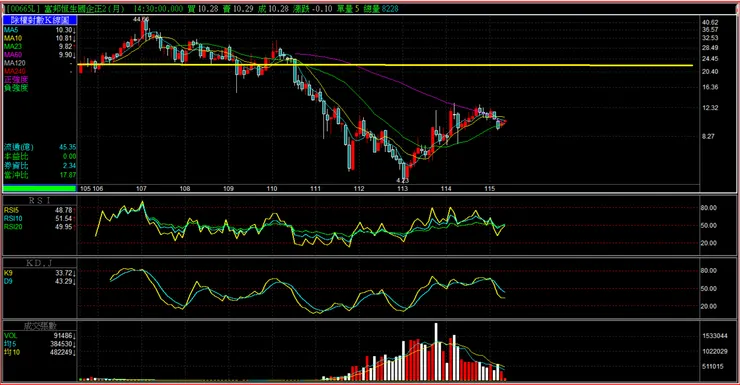Click the 總量 8228 total volume
The height and width of the screenshot is (385, 740).
coord(381,8)
